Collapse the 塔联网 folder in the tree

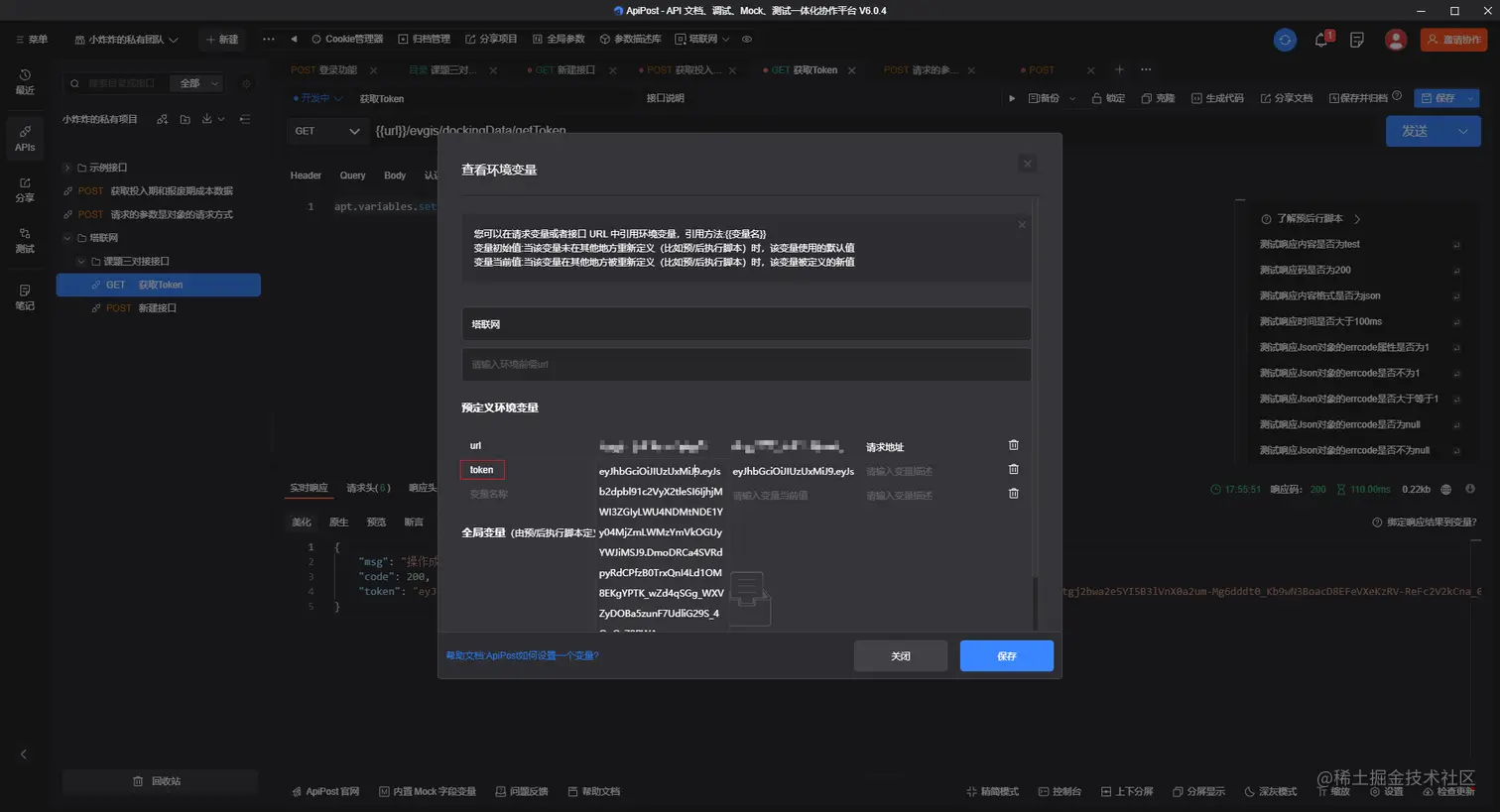[x=67, y=238]
